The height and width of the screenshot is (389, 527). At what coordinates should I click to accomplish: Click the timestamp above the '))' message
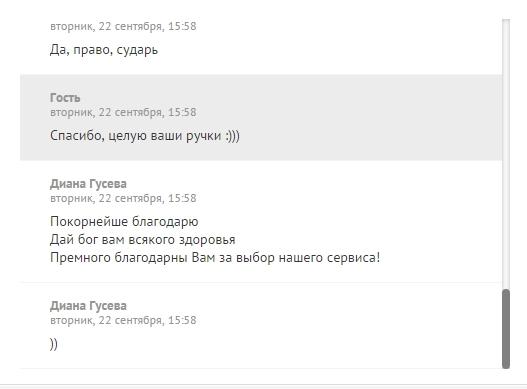point(123,320)
